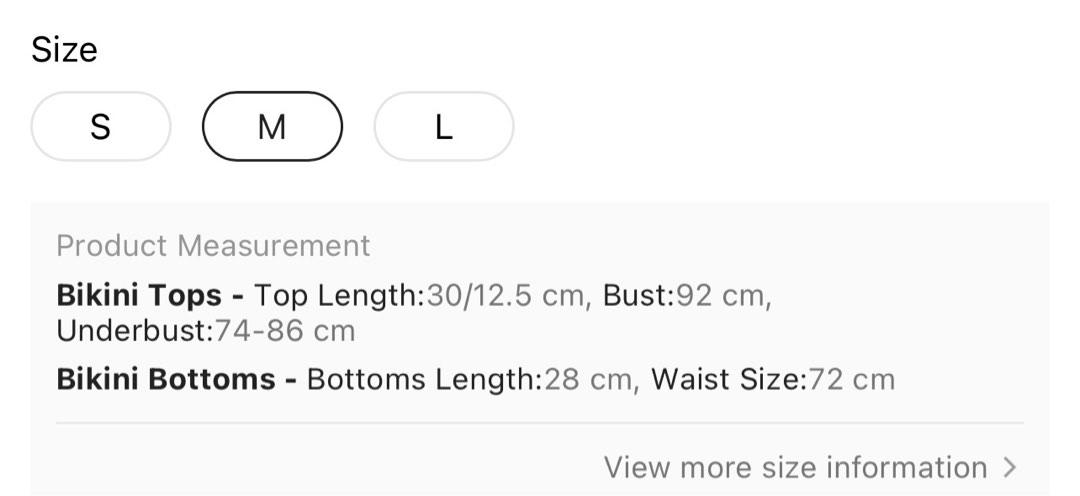The height and width of the screenshot is (496, 1080).
Task: Click the Waist Size value 72 cm
Action: point(851,380)
